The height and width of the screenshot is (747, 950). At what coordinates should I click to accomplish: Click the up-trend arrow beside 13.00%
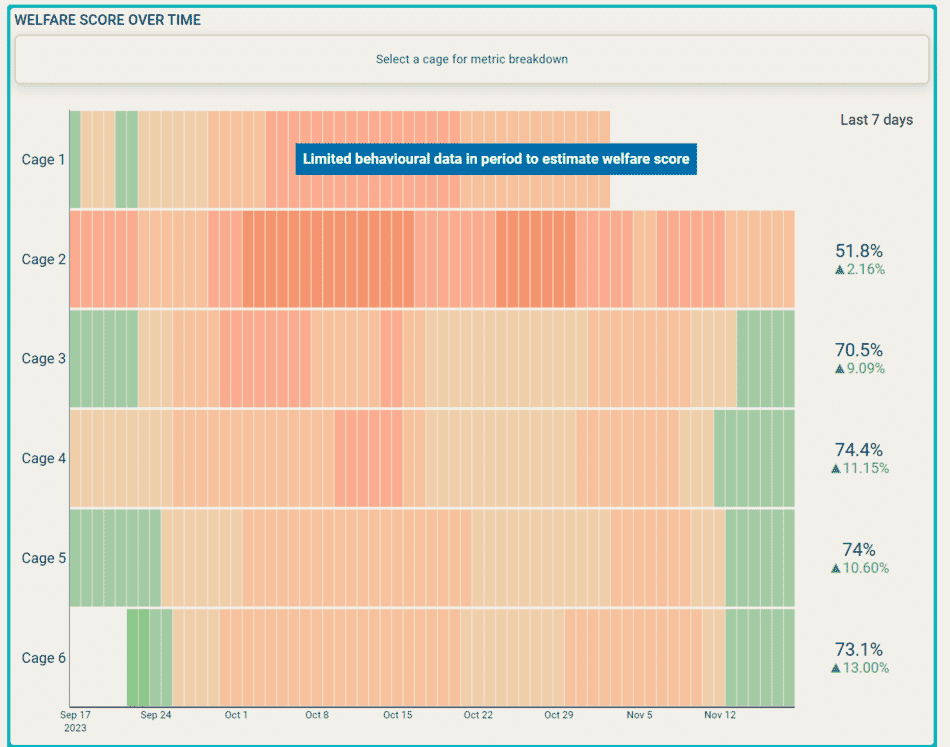coord(836,668)
